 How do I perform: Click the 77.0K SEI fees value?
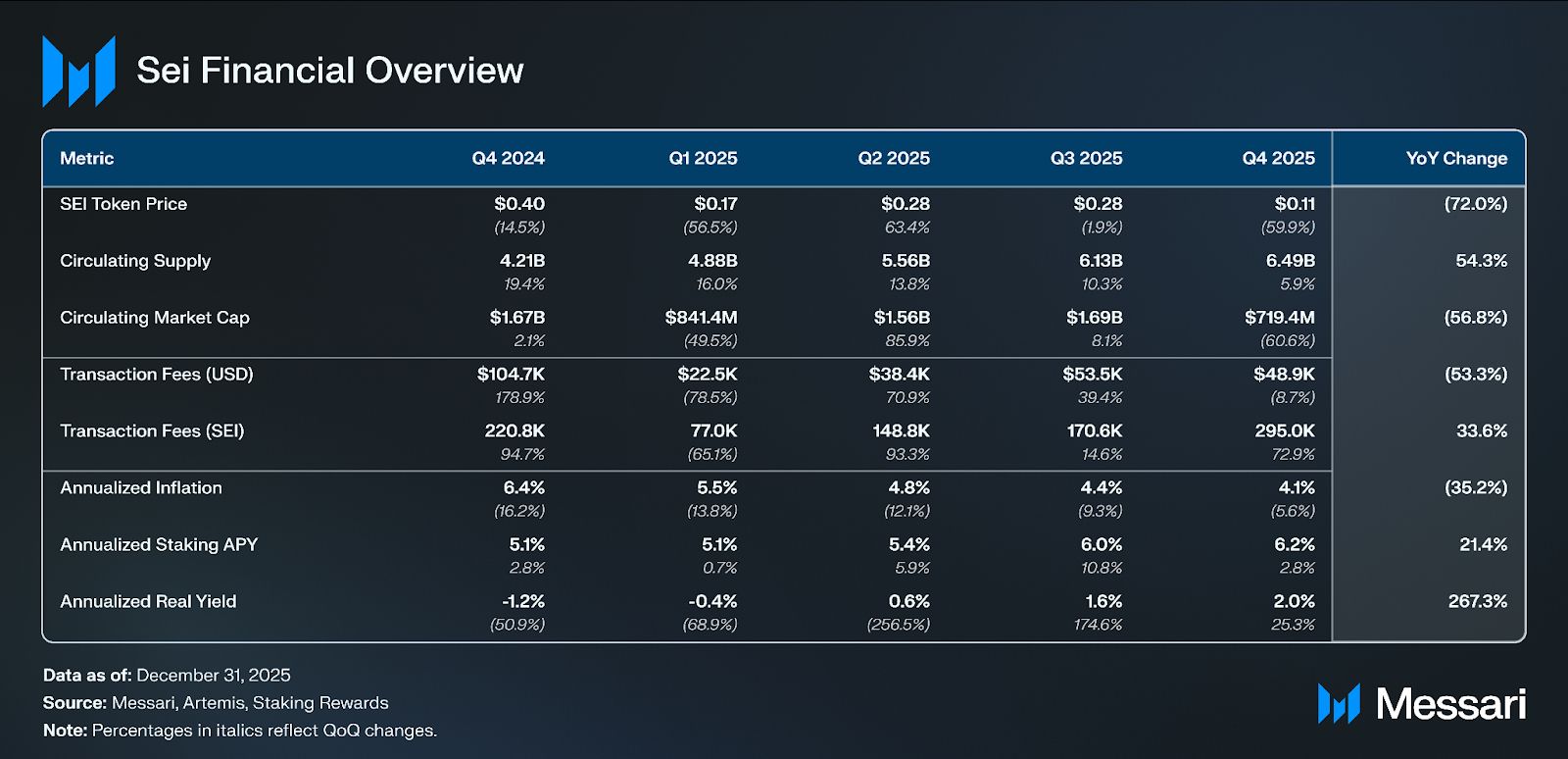[713, 431]
